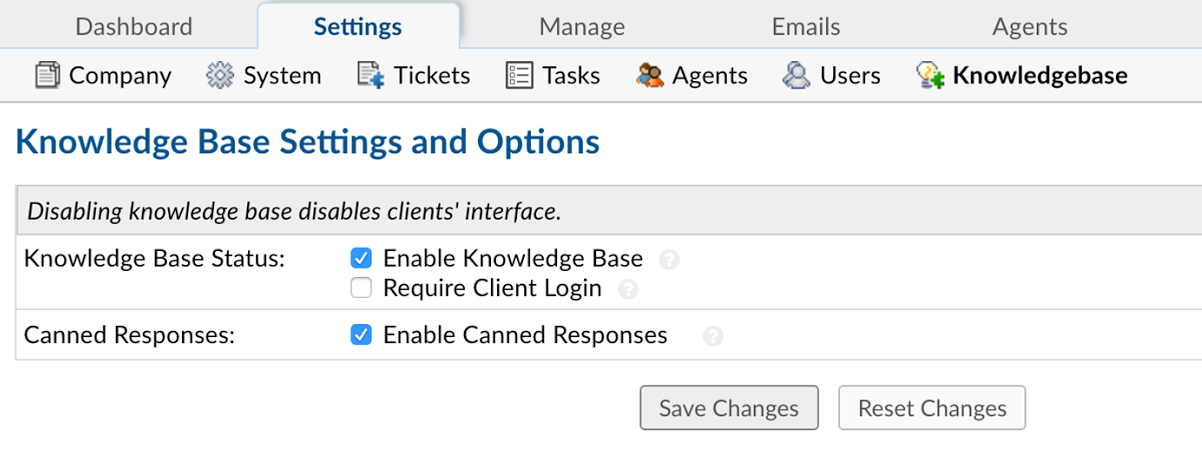This screenshot has width=1202, height=457.
Task: Show help tip for Enable Knowledge Base
Action: click(x=670, y=260)
